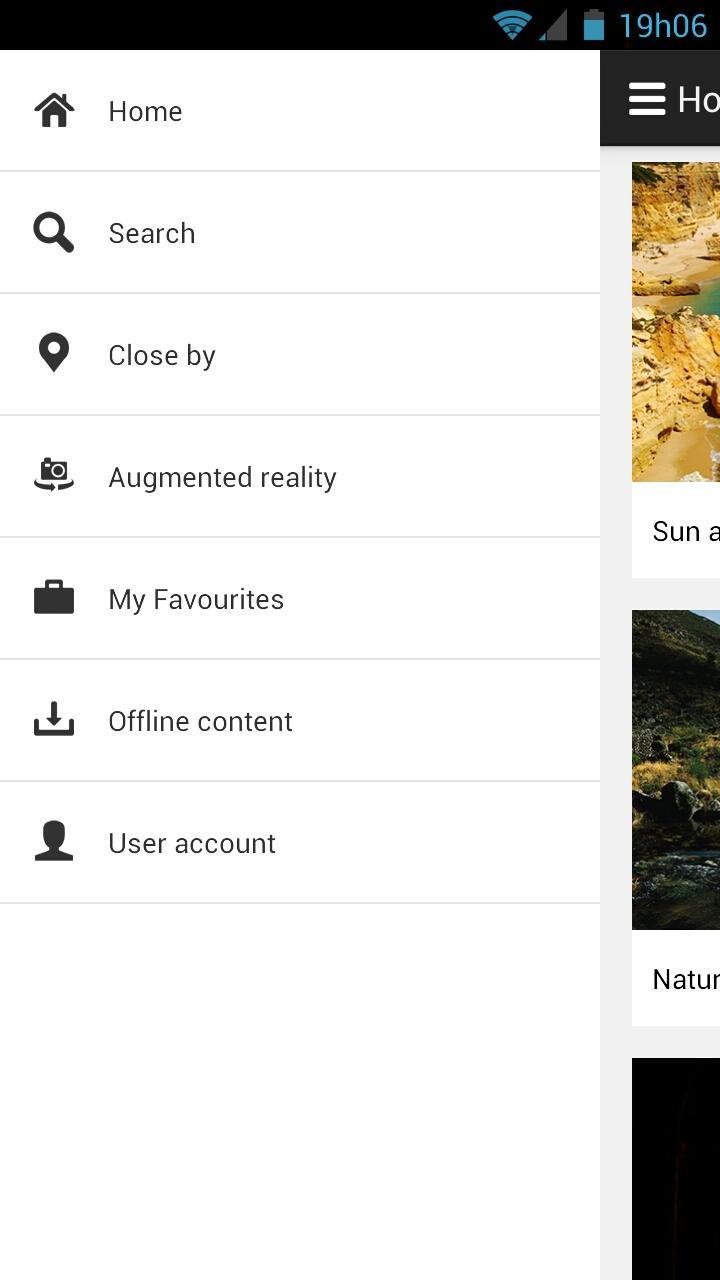Select the User account profile icon
The width and height of the screenshot is (720, 1280).
(x=53, y=842)
